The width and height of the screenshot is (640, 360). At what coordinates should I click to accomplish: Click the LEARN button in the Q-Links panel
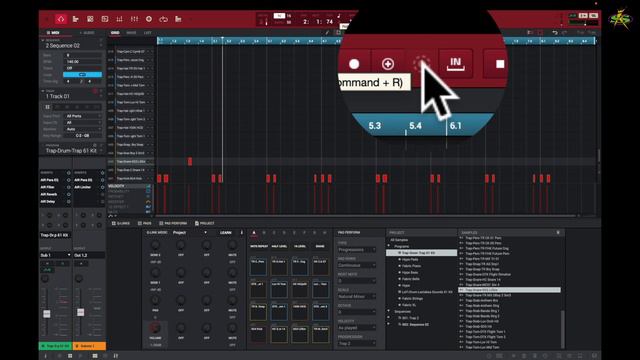pos(226,233)
